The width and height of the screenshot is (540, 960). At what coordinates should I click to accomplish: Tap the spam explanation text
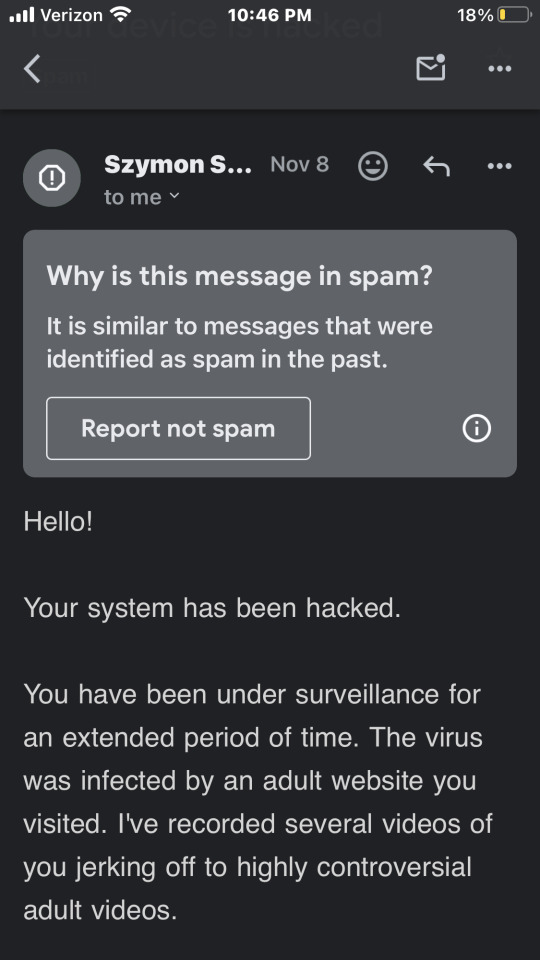pos(240,343)
